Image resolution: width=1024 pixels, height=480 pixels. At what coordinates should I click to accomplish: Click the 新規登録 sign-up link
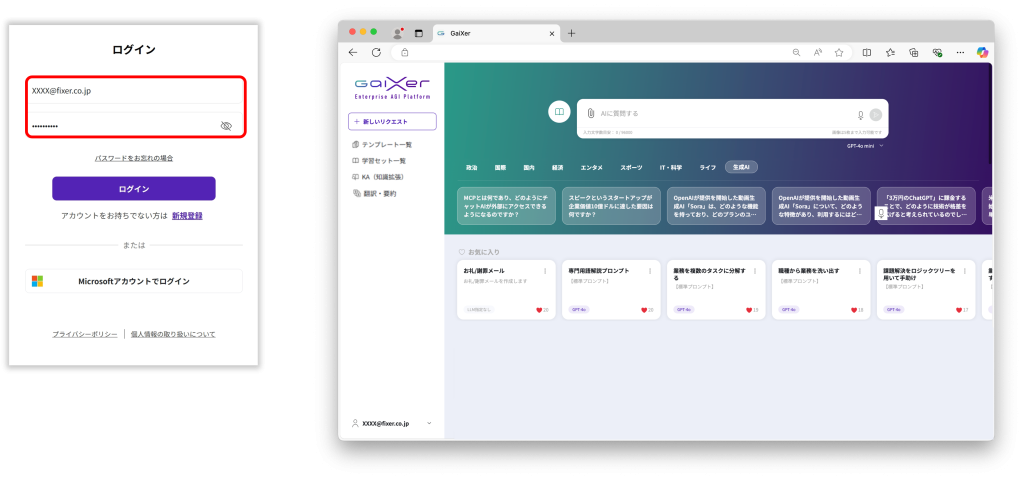coord(189,215)
